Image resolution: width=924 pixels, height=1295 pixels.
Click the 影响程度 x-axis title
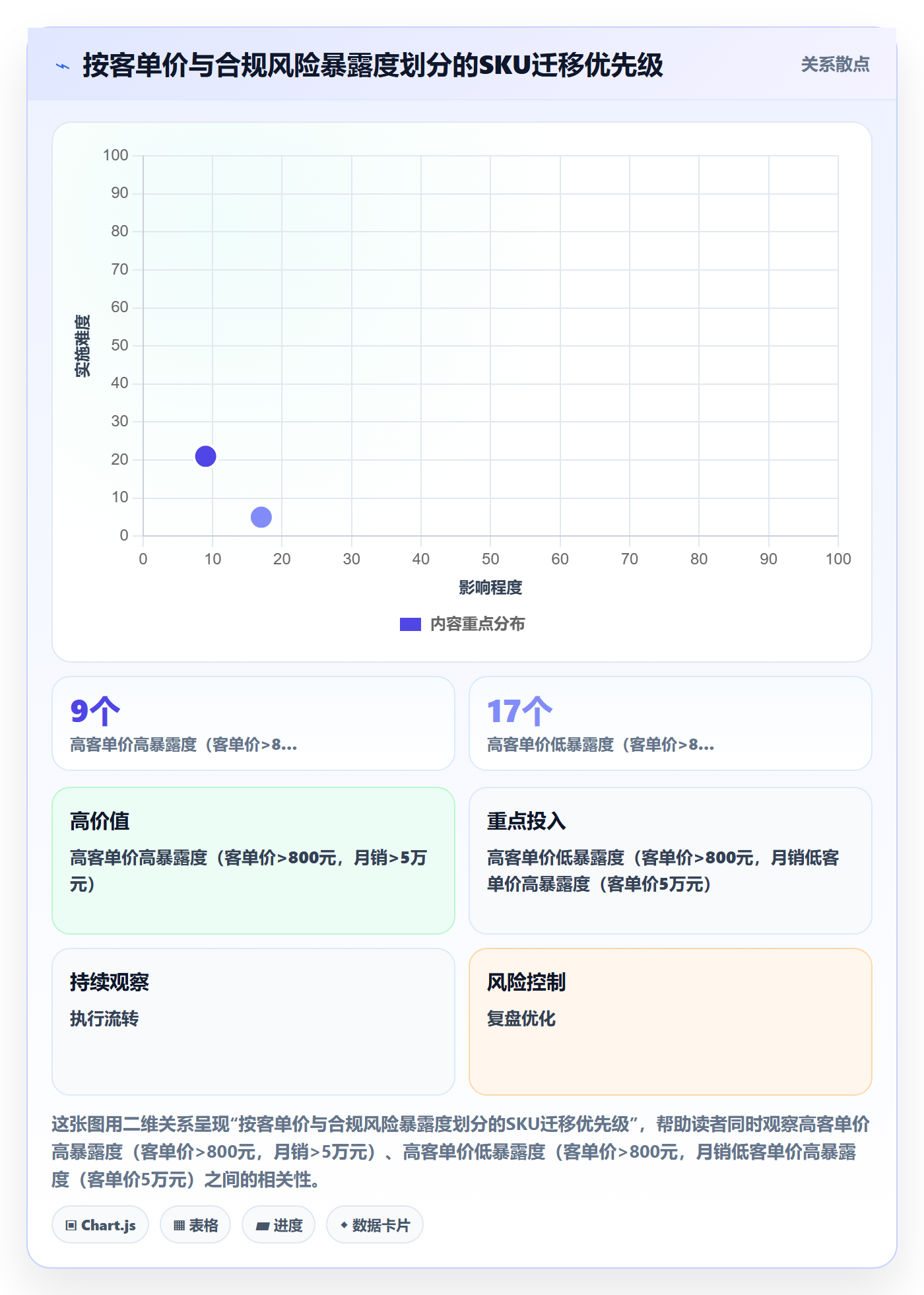(x=490, y=587)
